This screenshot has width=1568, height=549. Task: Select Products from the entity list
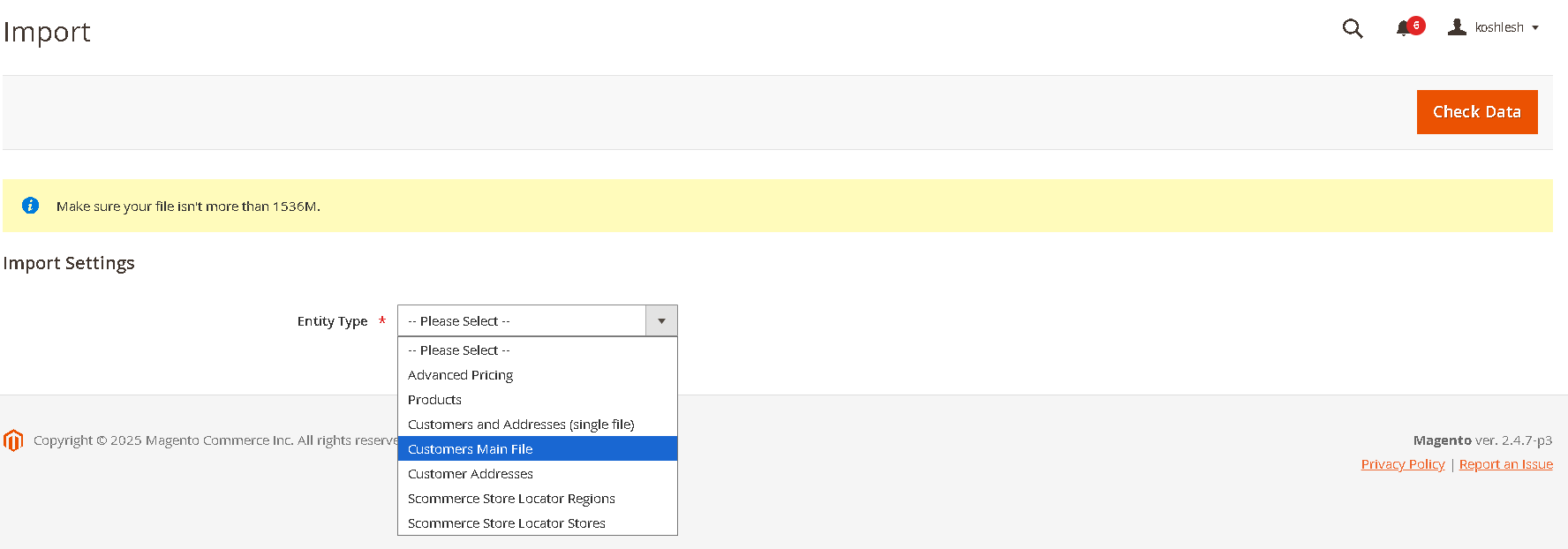click(434, 400)
